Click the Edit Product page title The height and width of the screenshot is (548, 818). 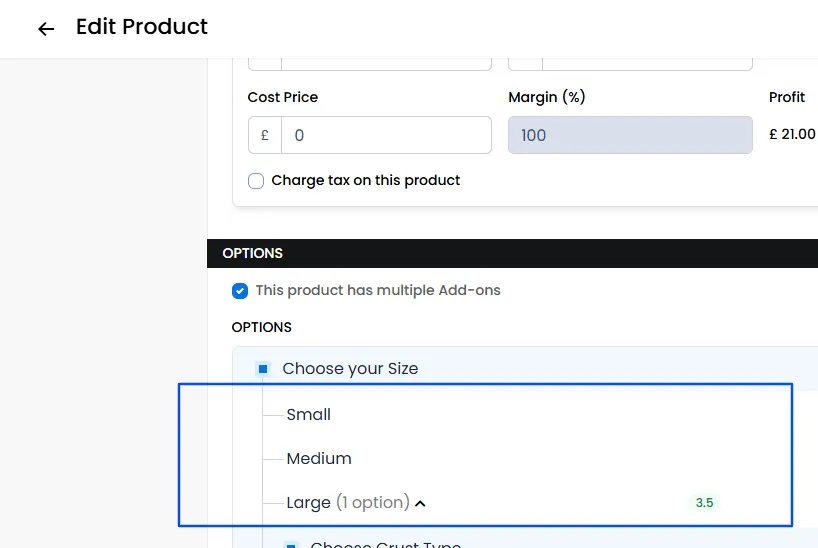141,27
